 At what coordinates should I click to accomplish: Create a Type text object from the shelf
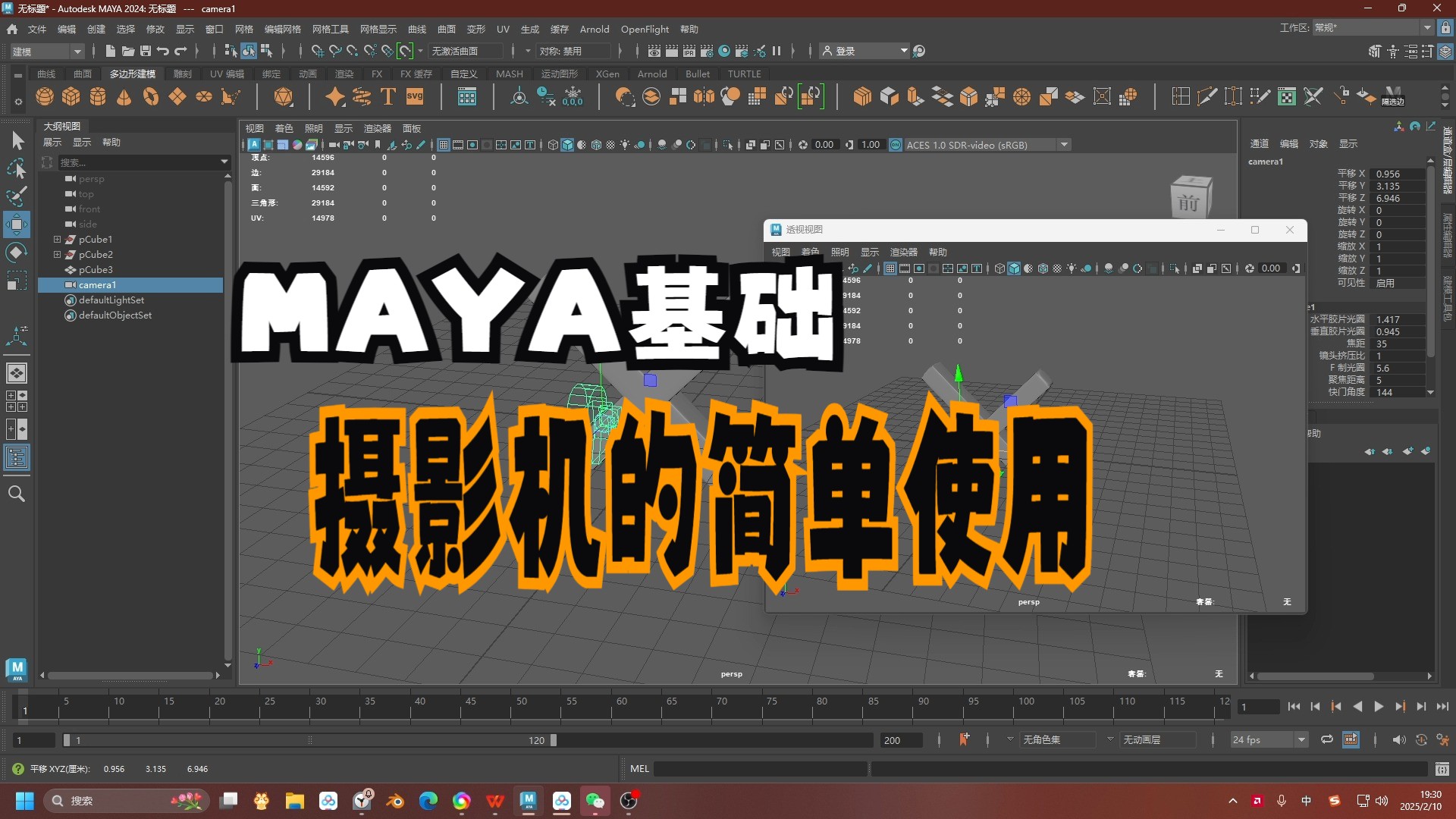(x=388, y=96)
